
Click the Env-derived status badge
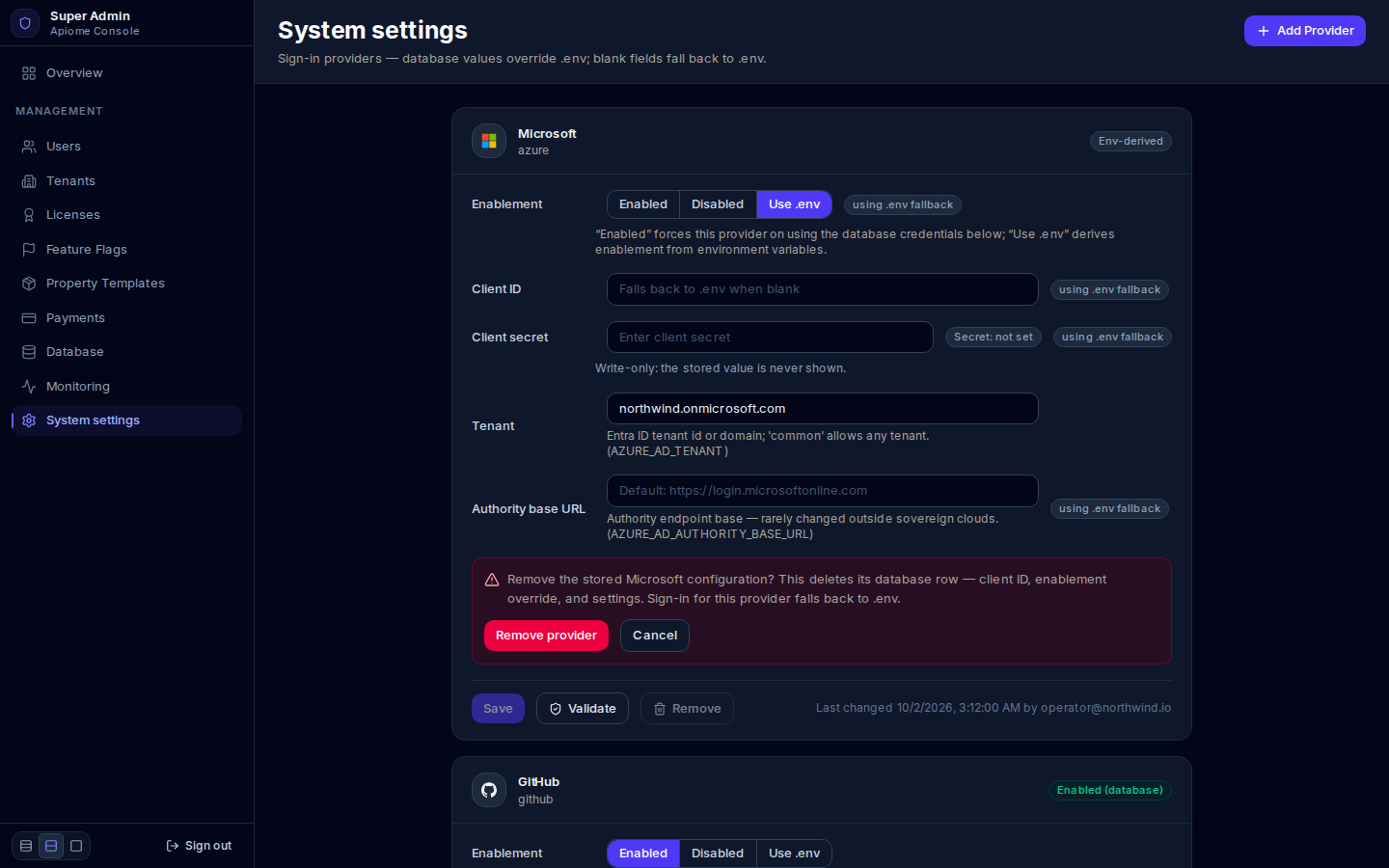pyautogui.click(x=1130, y=141)
